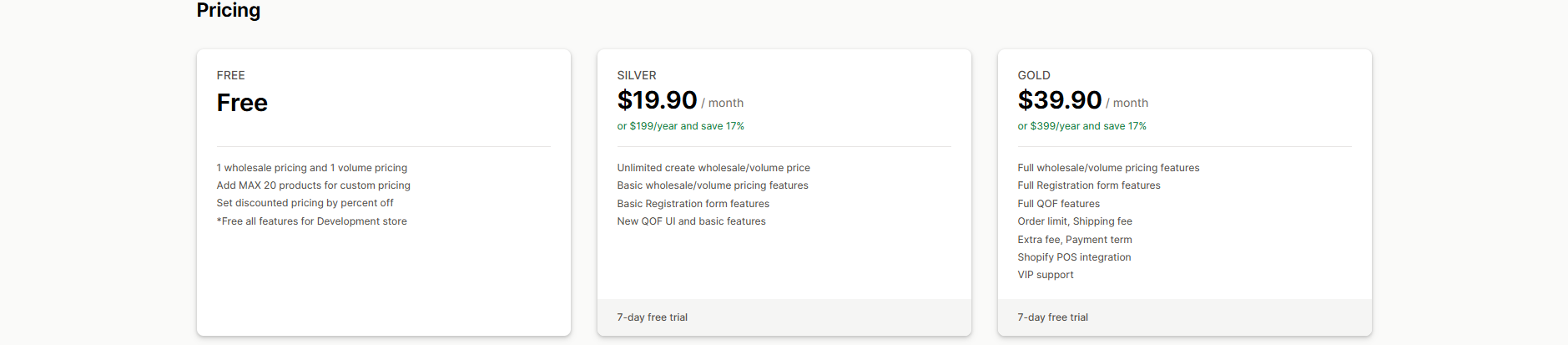Click the $19.90 monthly price
Screen dimensions: 1568x345
[657, 100]
